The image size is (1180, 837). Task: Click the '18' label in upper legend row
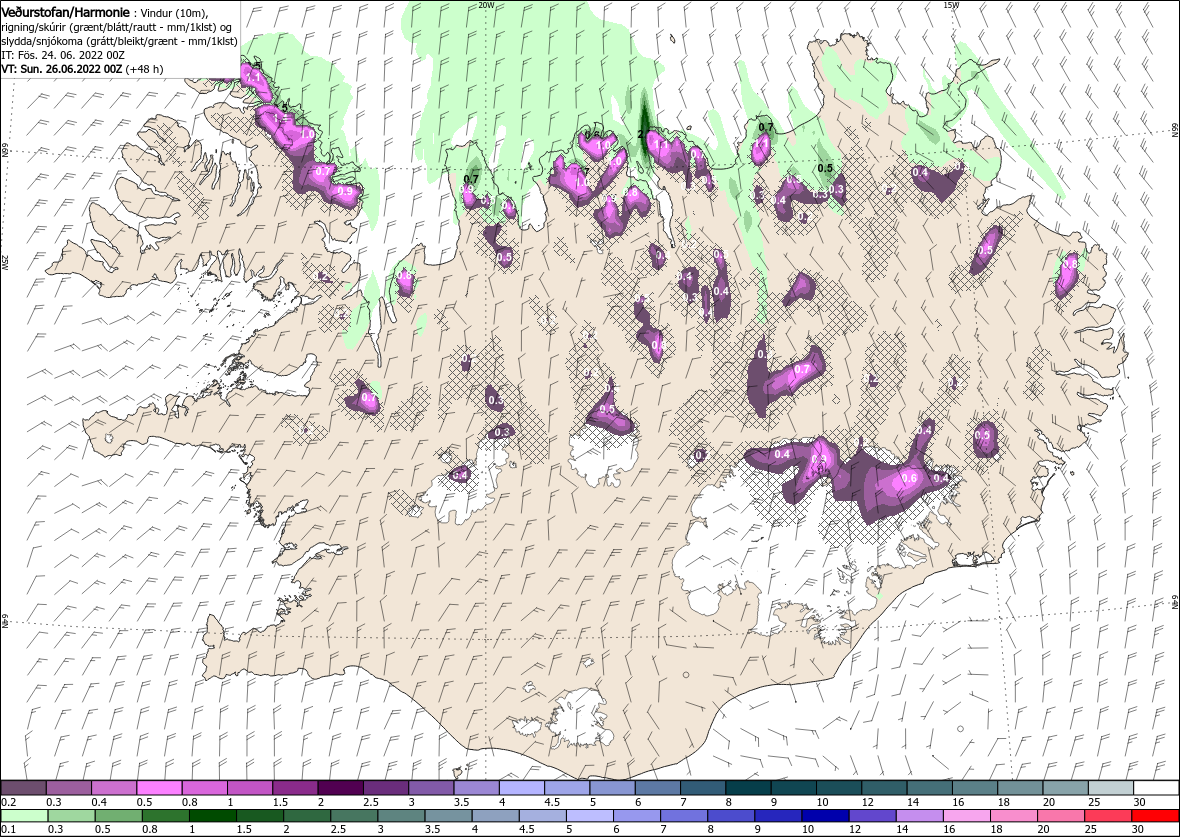click(x=1002, y=802)
